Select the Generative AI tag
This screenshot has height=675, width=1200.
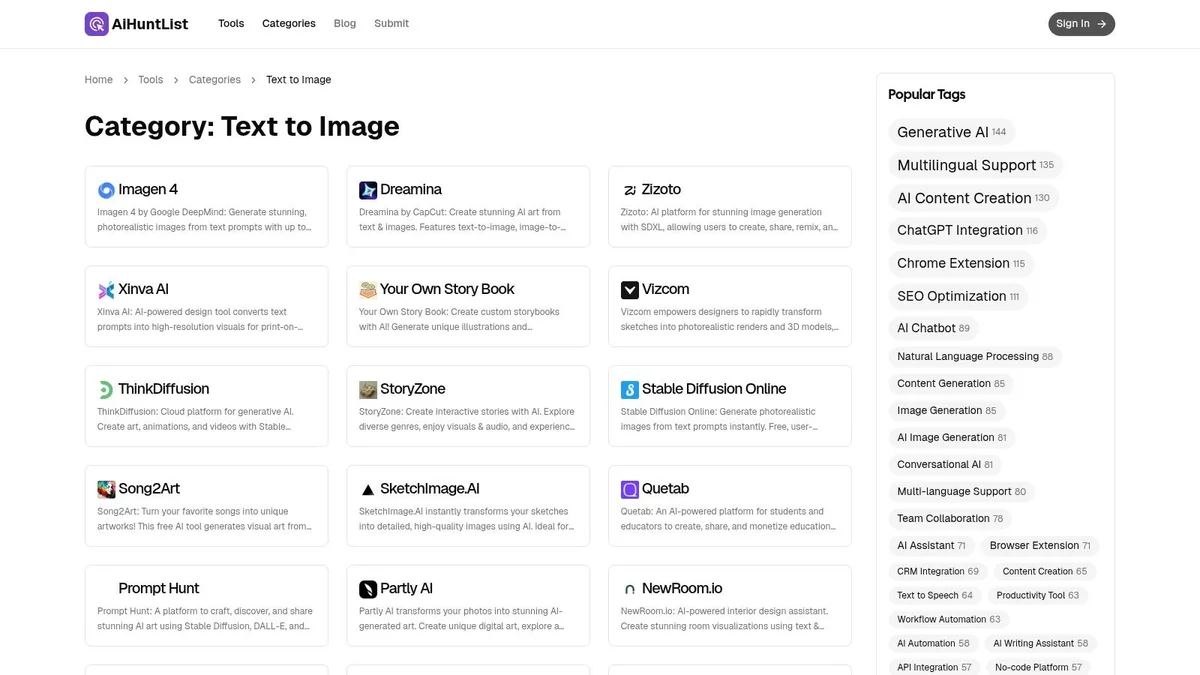point(952,132)
